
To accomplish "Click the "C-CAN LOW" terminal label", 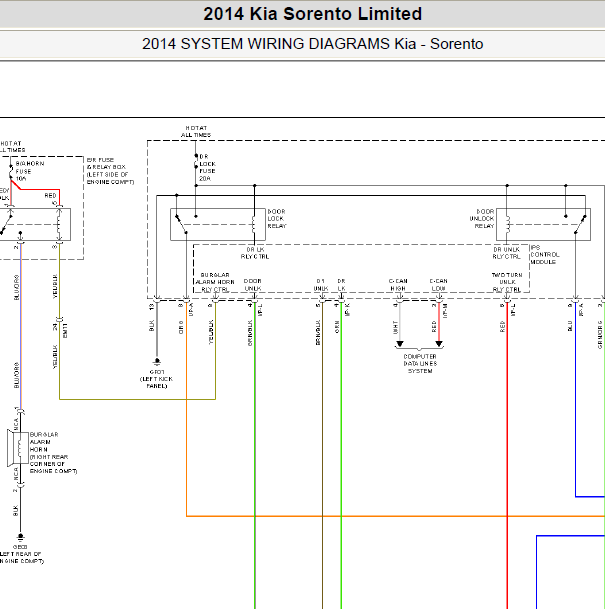I will [x=438, y=285].
